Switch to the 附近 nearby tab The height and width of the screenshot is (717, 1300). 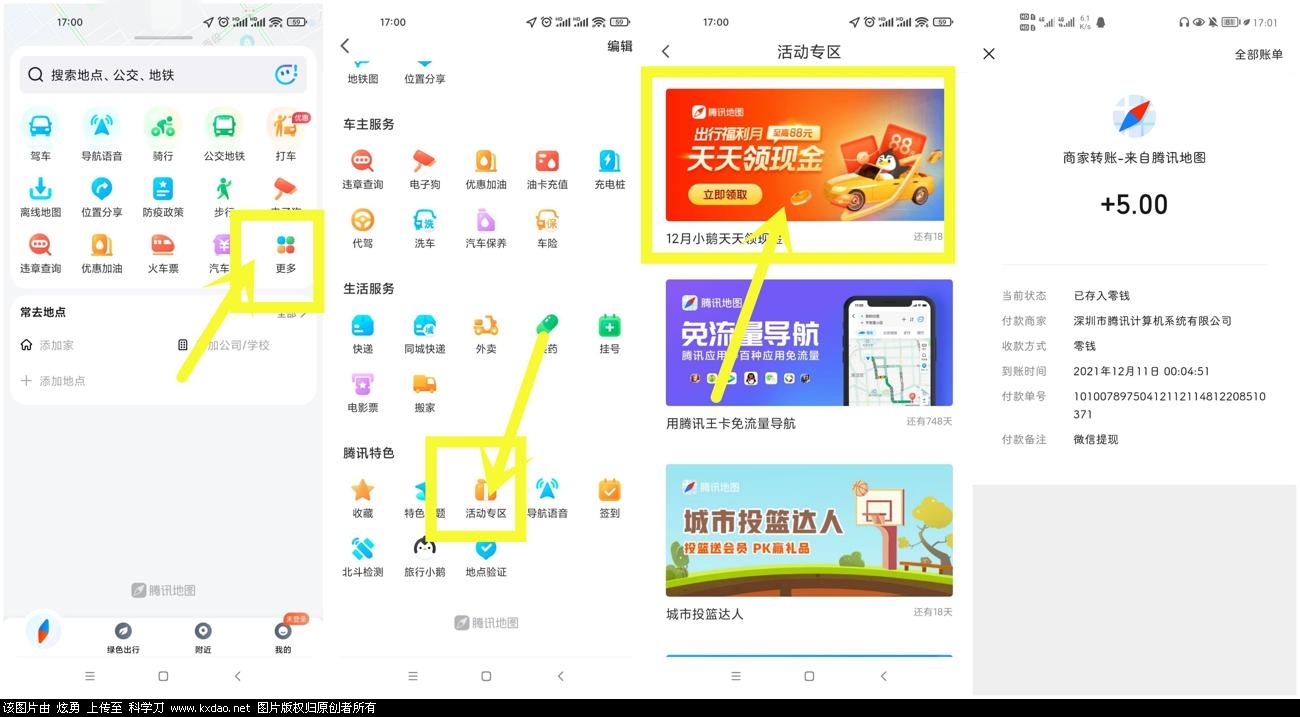(x=203, y=636)
